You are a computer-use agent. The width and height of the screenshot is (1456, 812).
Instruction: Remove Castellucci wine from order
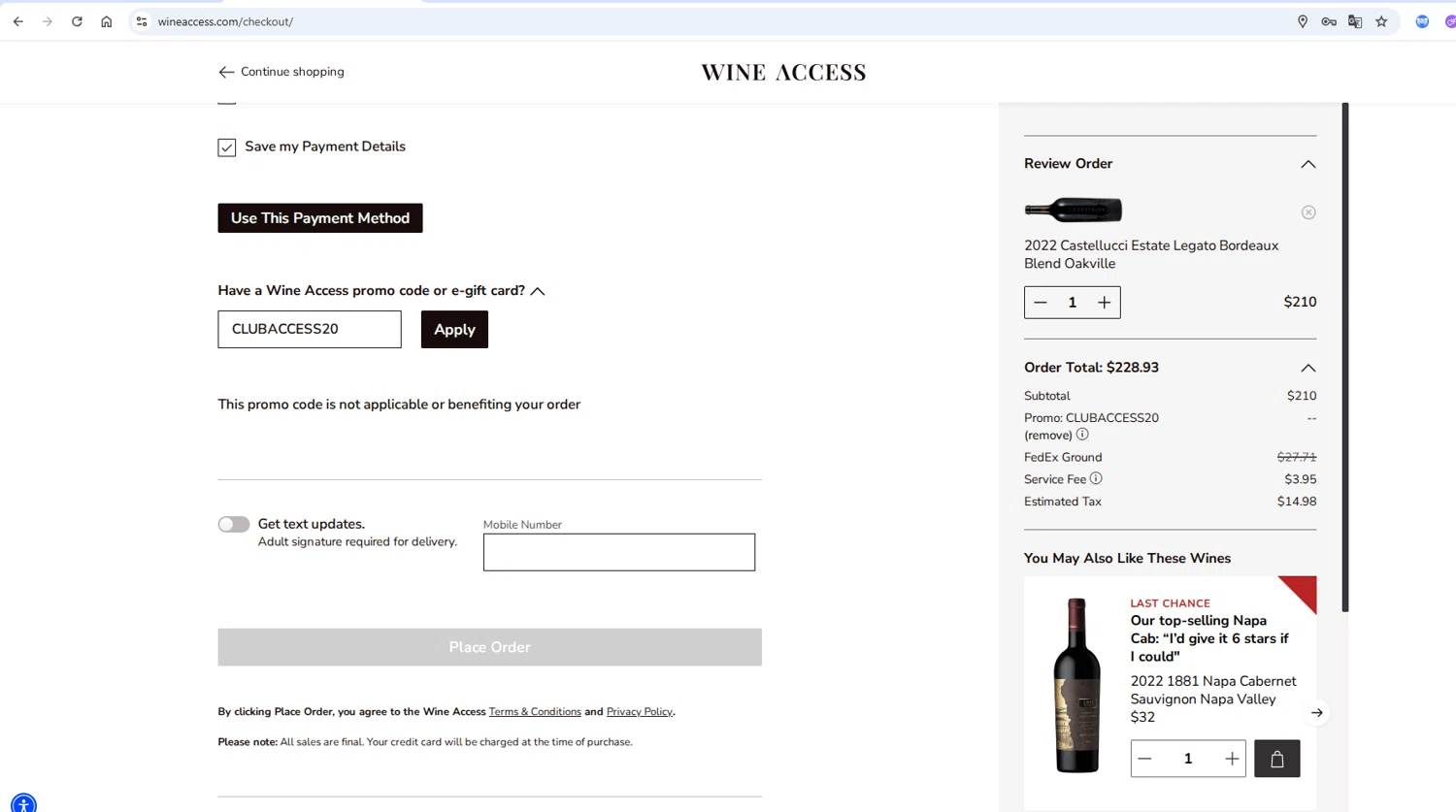(1308, 212)
